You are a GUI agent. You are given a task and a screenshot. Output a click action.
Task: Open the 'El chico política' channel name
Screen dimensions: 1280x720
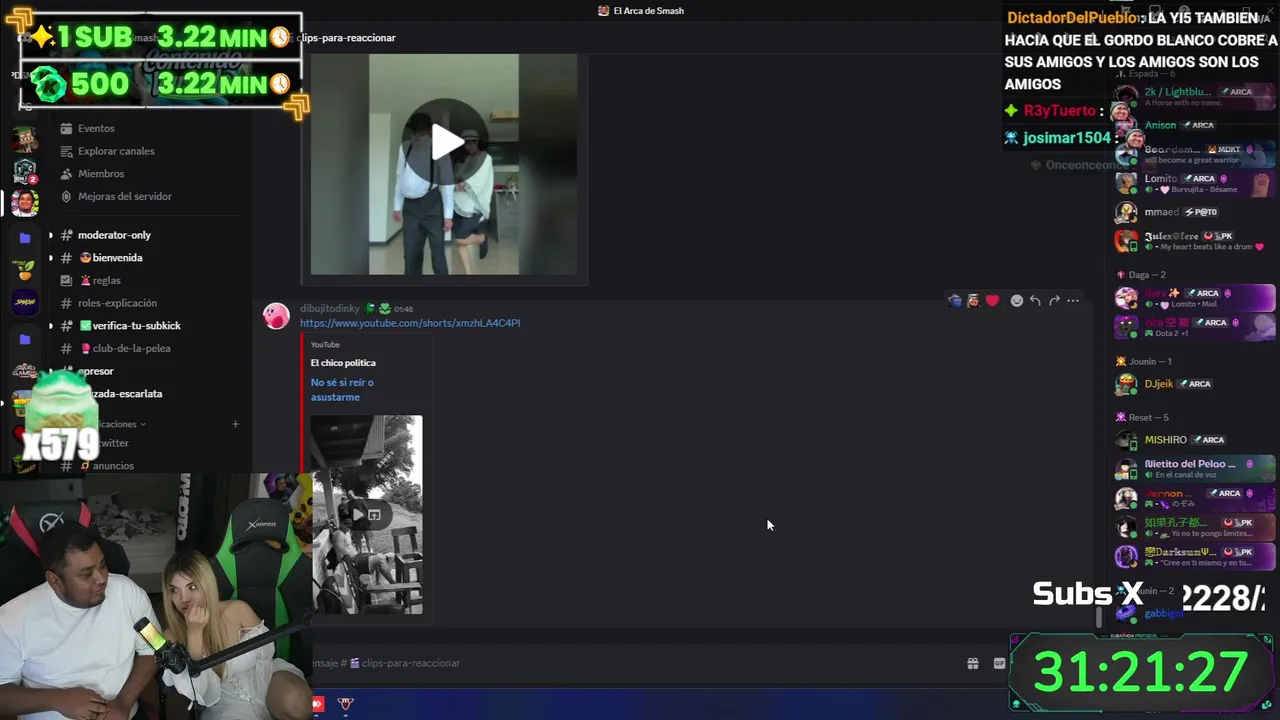[343, 363]
